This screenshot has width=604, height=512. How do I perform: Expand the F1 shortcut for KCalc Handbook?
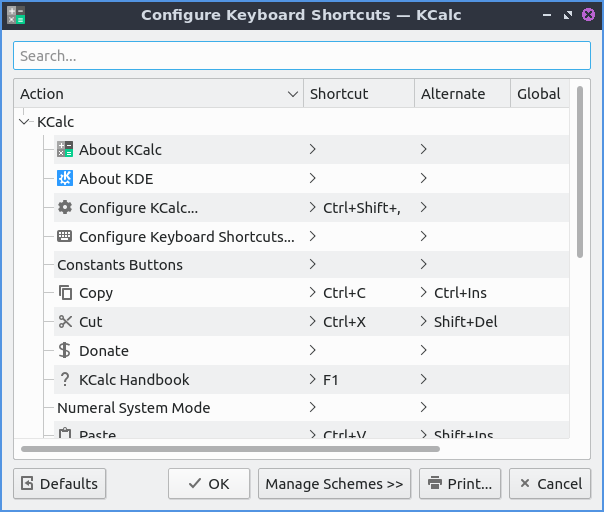(313, 380)
